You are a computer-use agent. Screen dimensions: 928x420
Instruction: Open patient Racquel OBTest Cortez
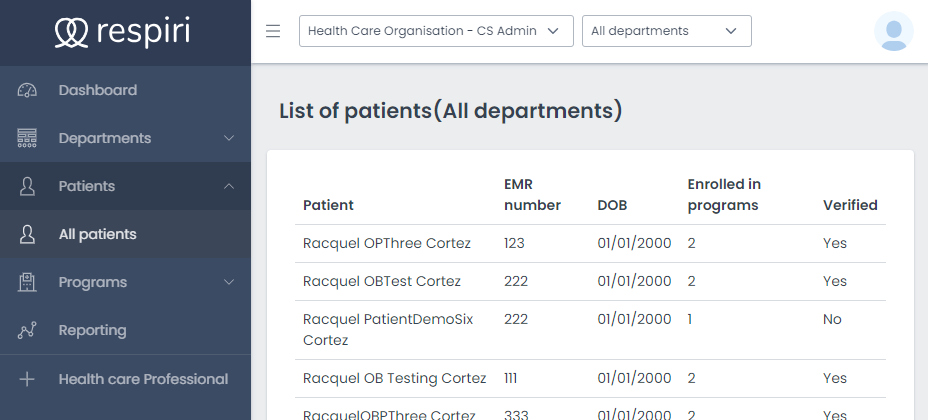coord(381,281)
